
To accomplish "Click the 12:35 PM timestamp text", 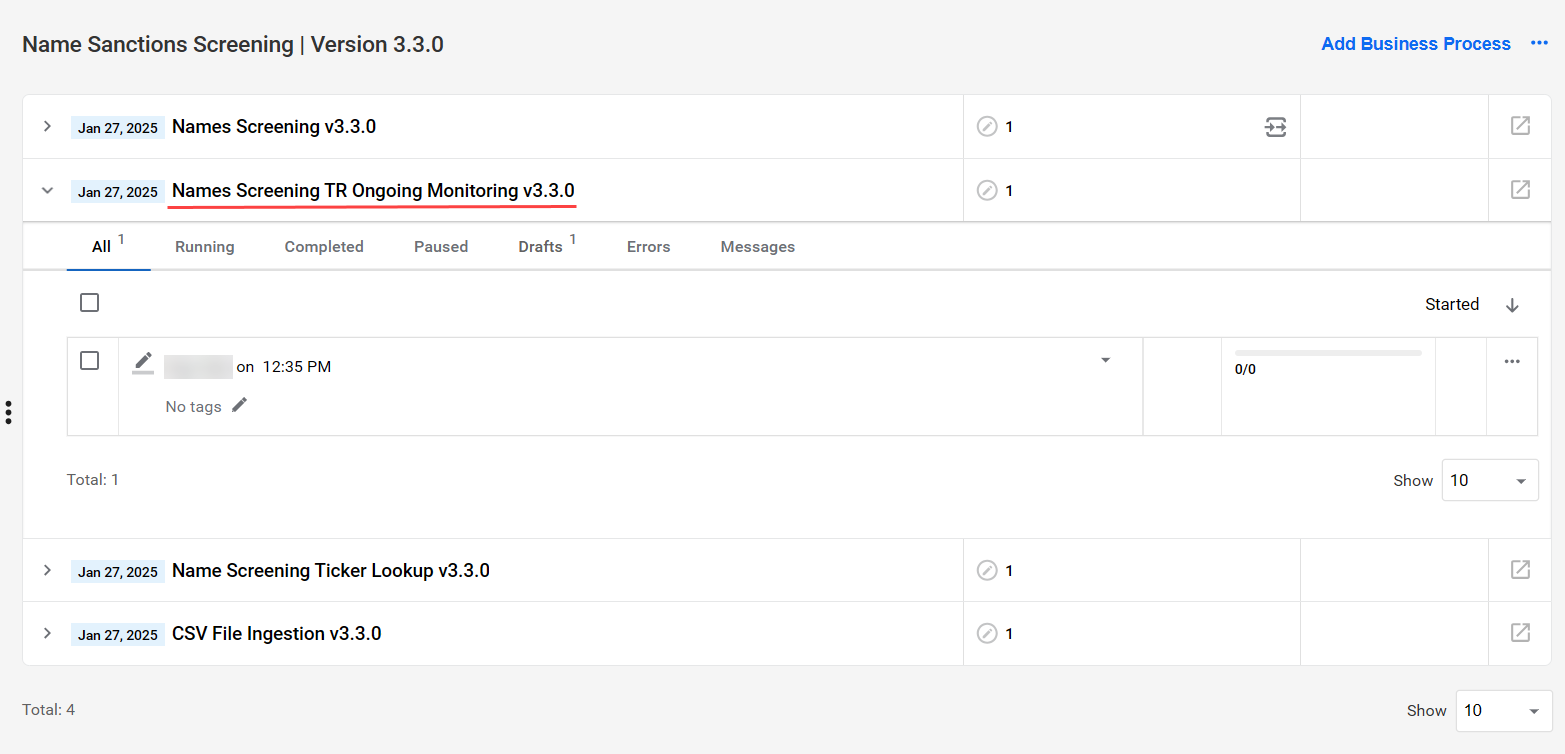I will pos(297,367).
